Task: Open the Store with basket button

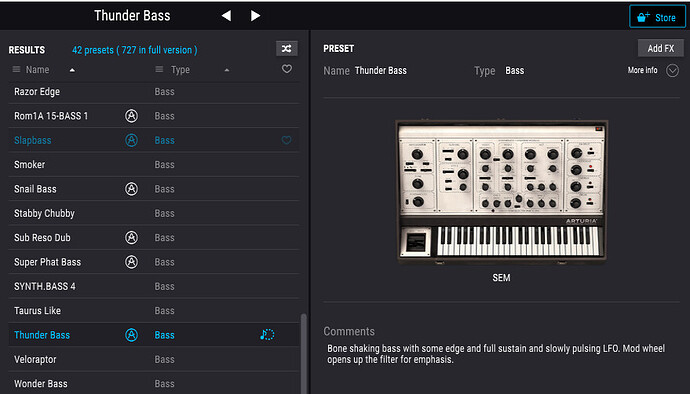Action: [x=657, y=17]
